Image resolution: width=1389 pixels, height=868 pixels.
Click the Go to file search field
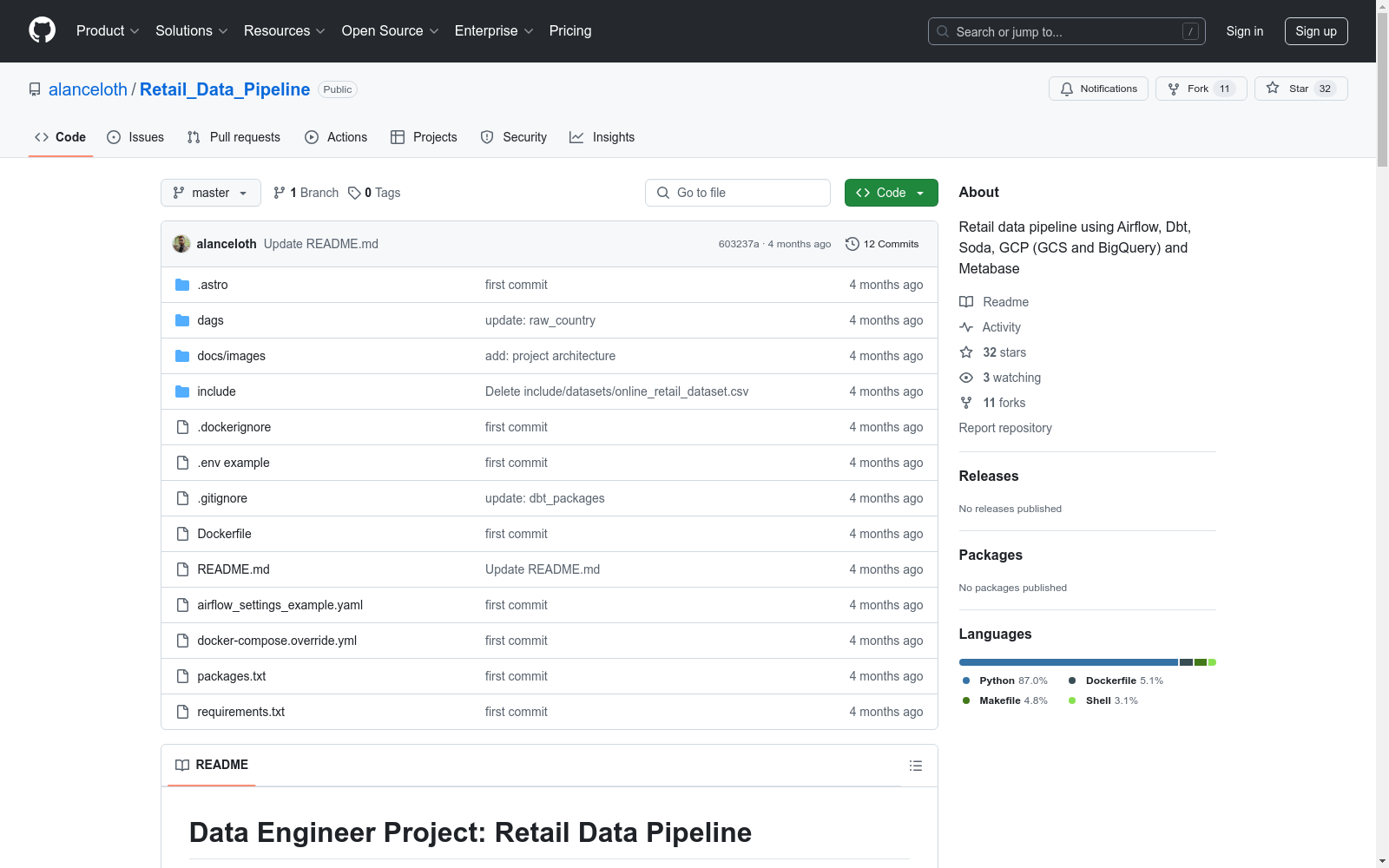738,193
